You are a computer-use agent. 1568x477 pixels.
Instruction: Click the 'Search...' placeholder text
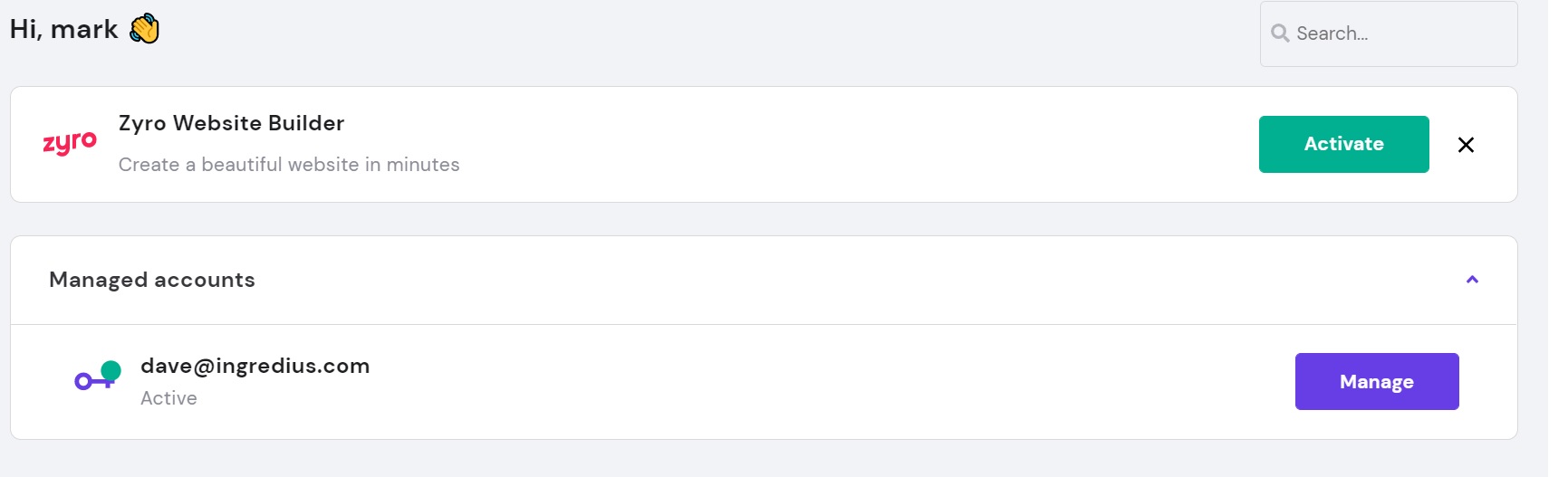[x=1332, y=33]
